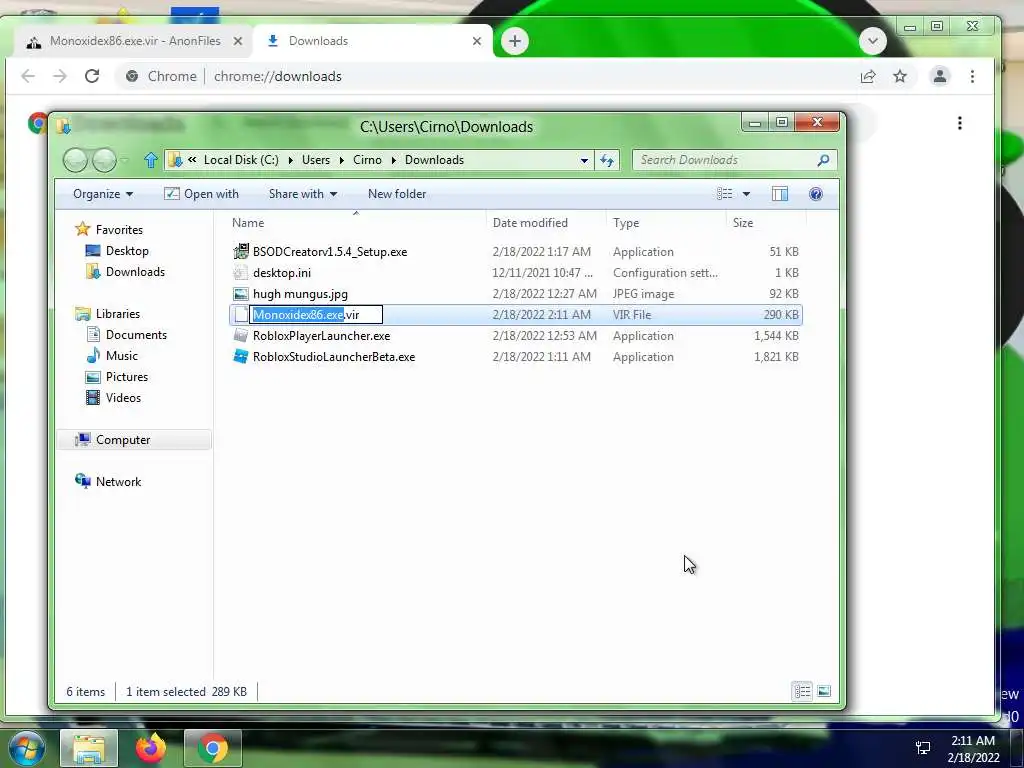The height and width of the screenshot is (768, 1024).
Task: Click Chrome's back navigation arrow
Action: pyautogui.click(x=28, y=76)
